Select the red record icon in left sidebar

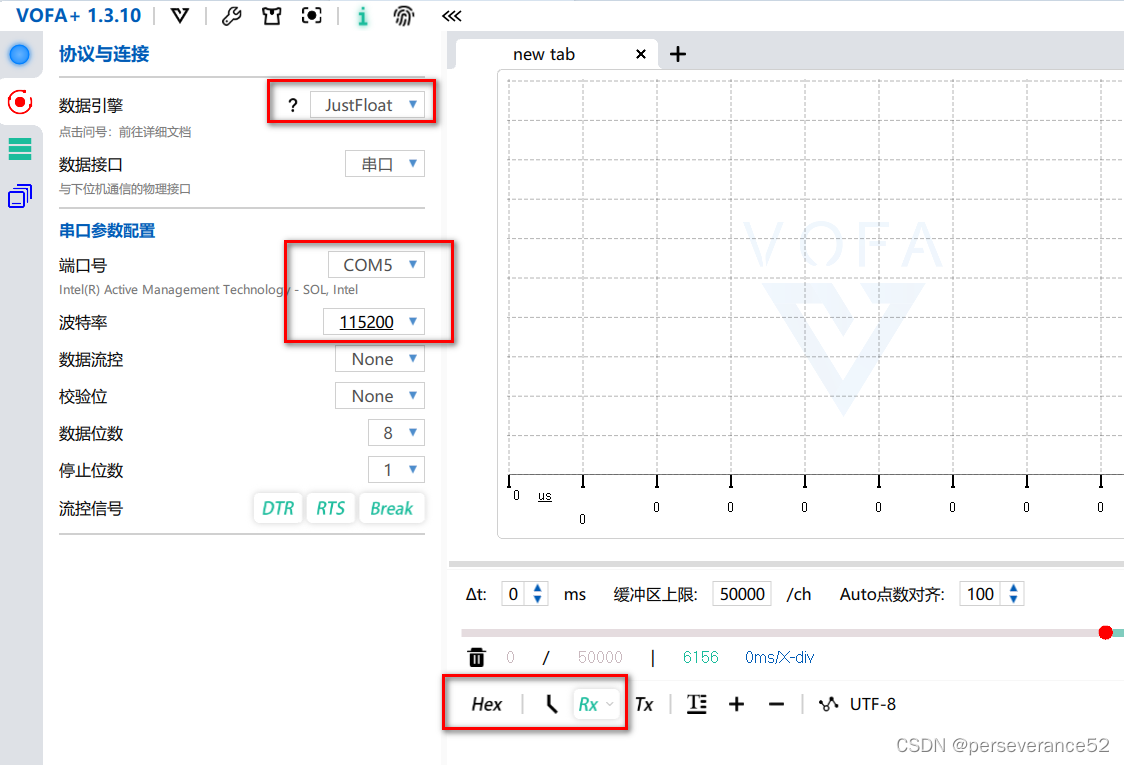point(20,101)
